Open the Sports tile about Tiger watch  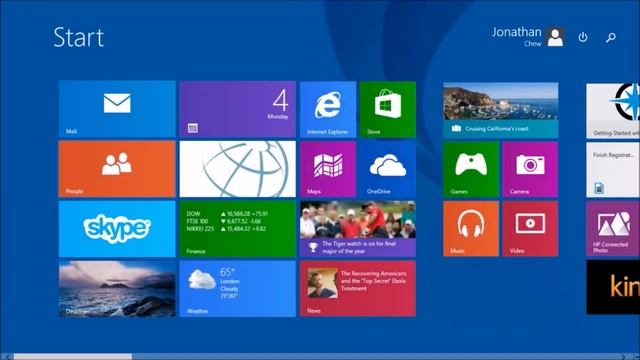[358, 229]
